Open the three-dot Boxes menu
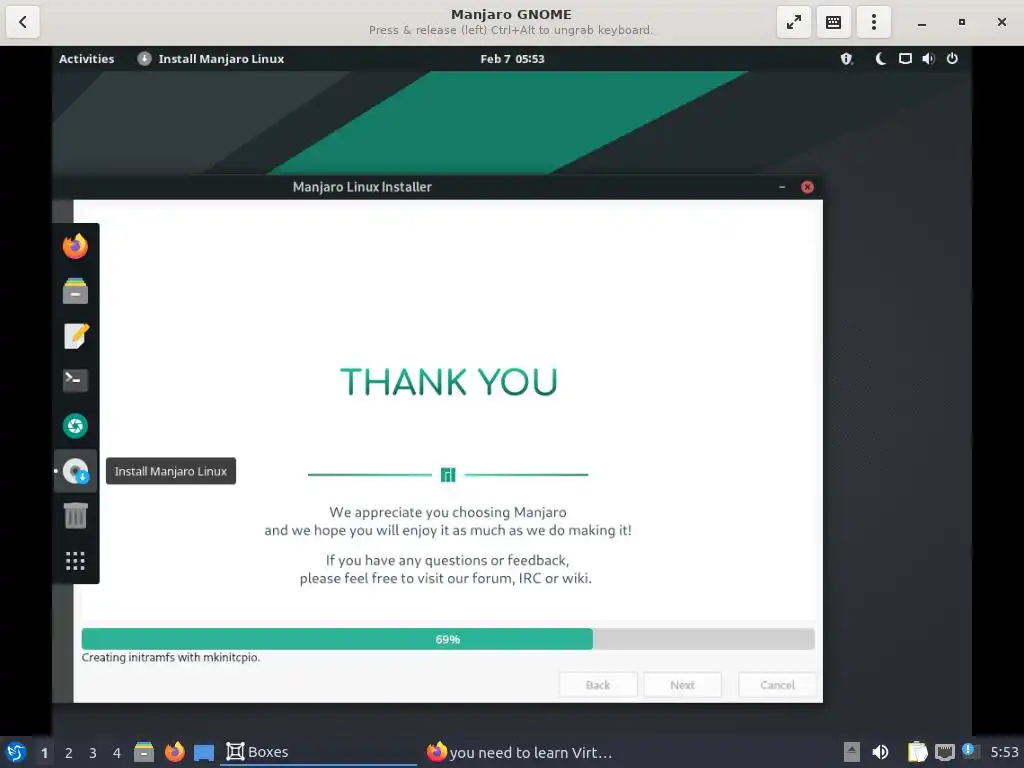 (873, 22)
